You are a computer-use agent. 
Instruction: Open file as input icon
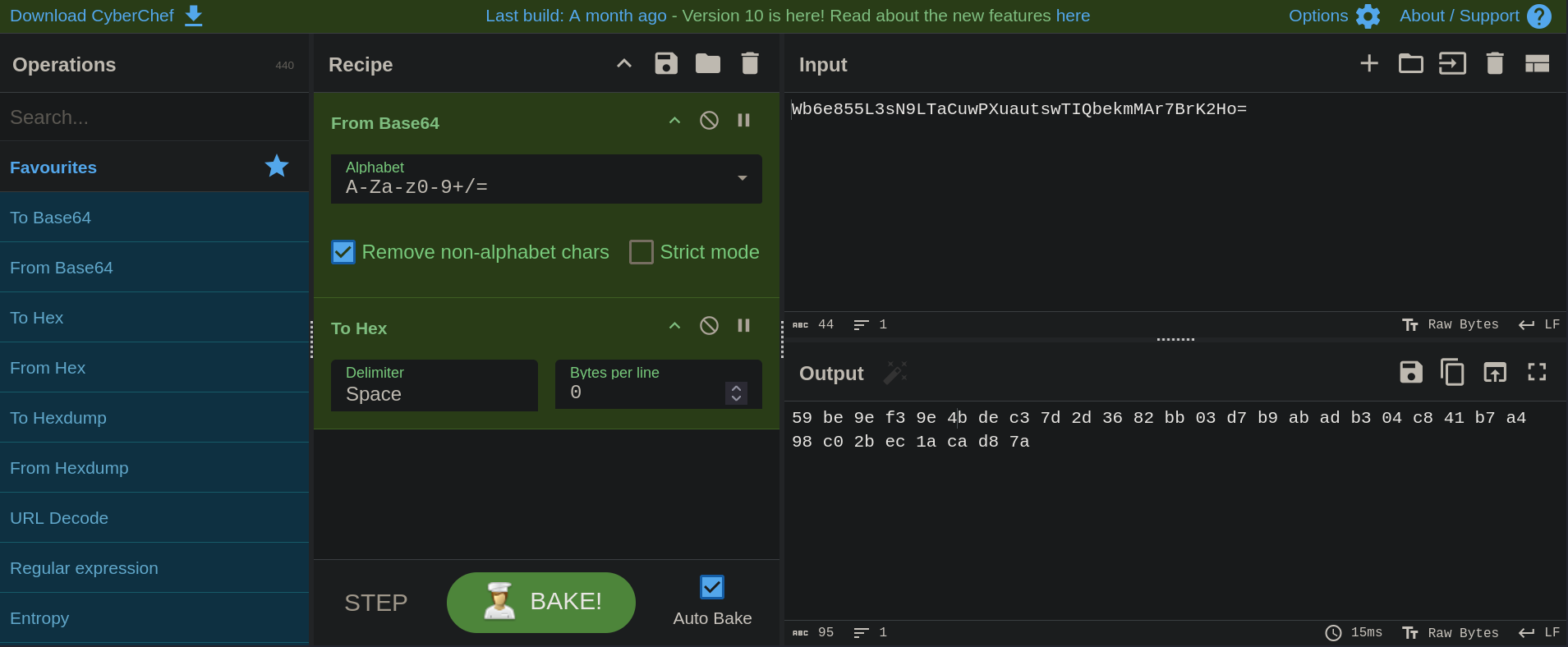click(1452, 63)
